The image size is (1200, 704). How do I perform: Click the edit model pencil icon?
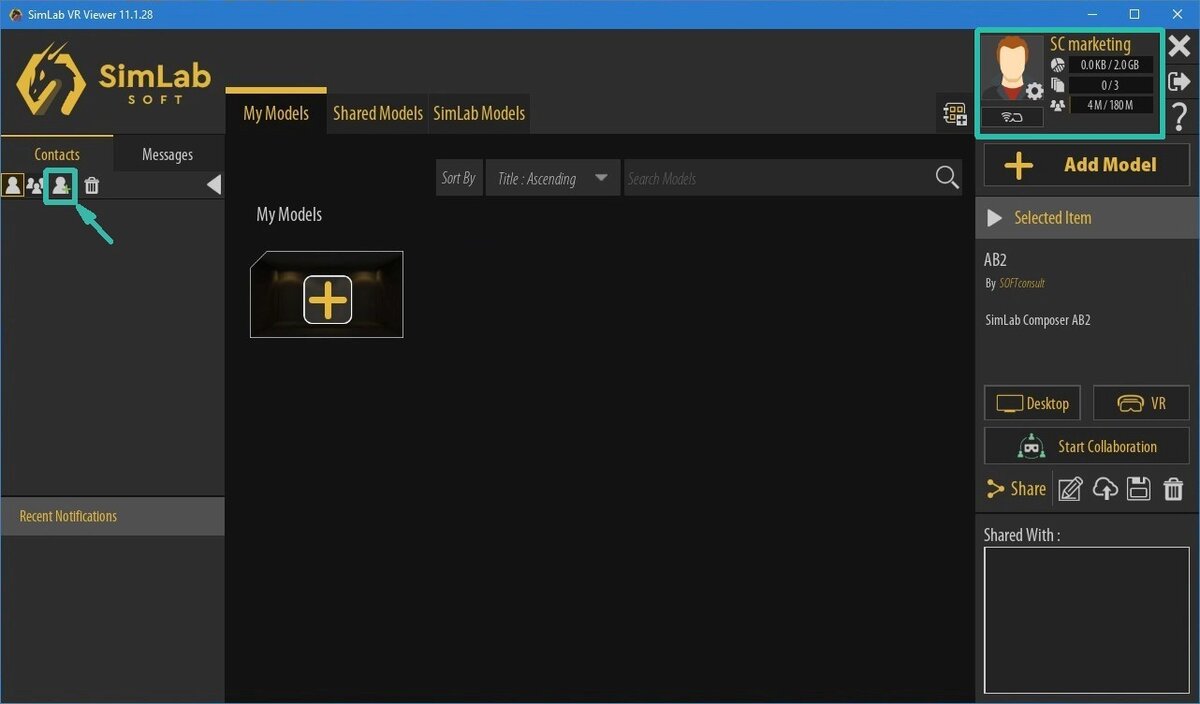pos(1070,488)
